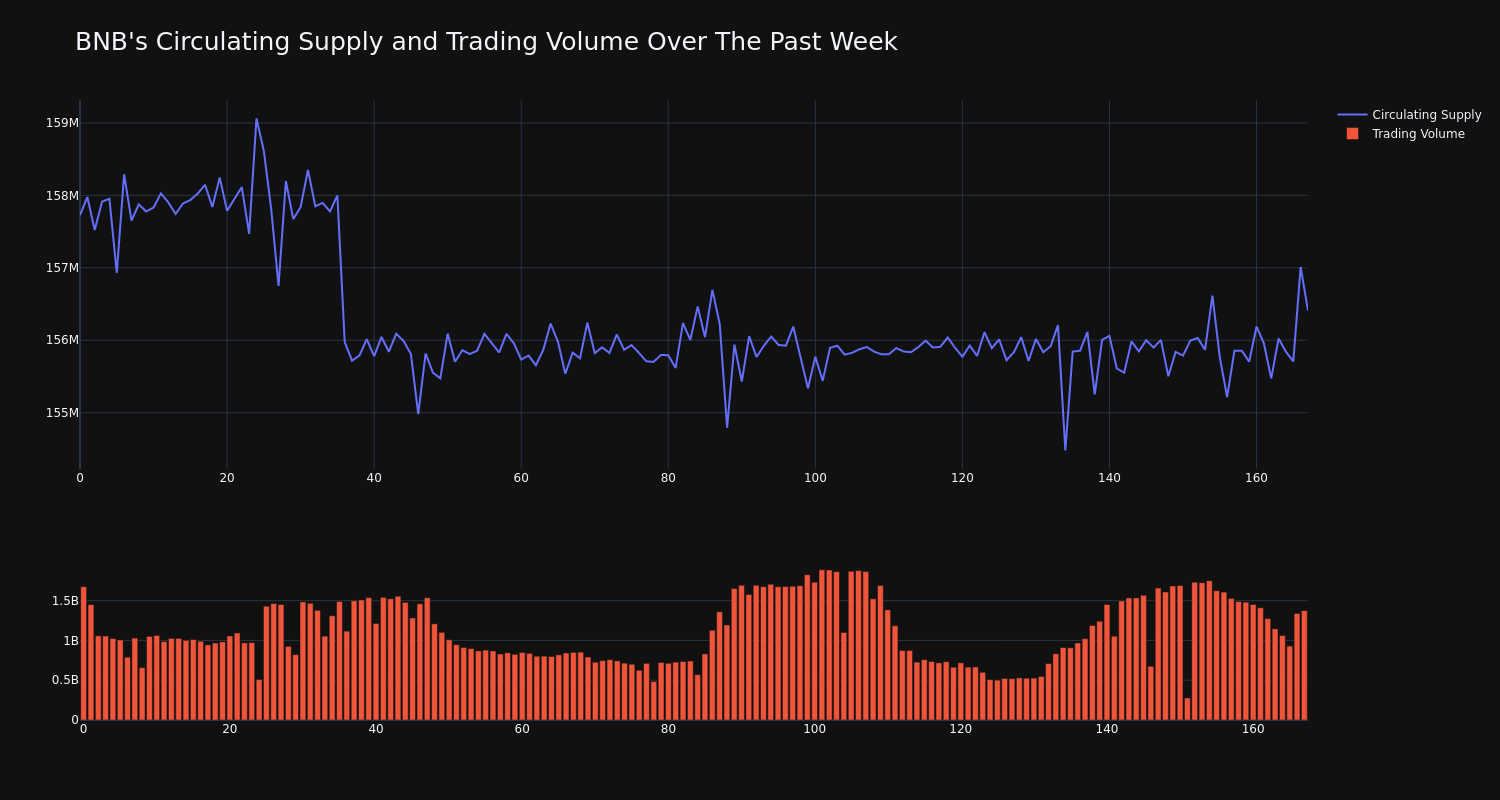Viewport: 1500px width, 800px height.
Task: Toggle the Trading Volume legend entry
Action: (x=1409, y=134)
